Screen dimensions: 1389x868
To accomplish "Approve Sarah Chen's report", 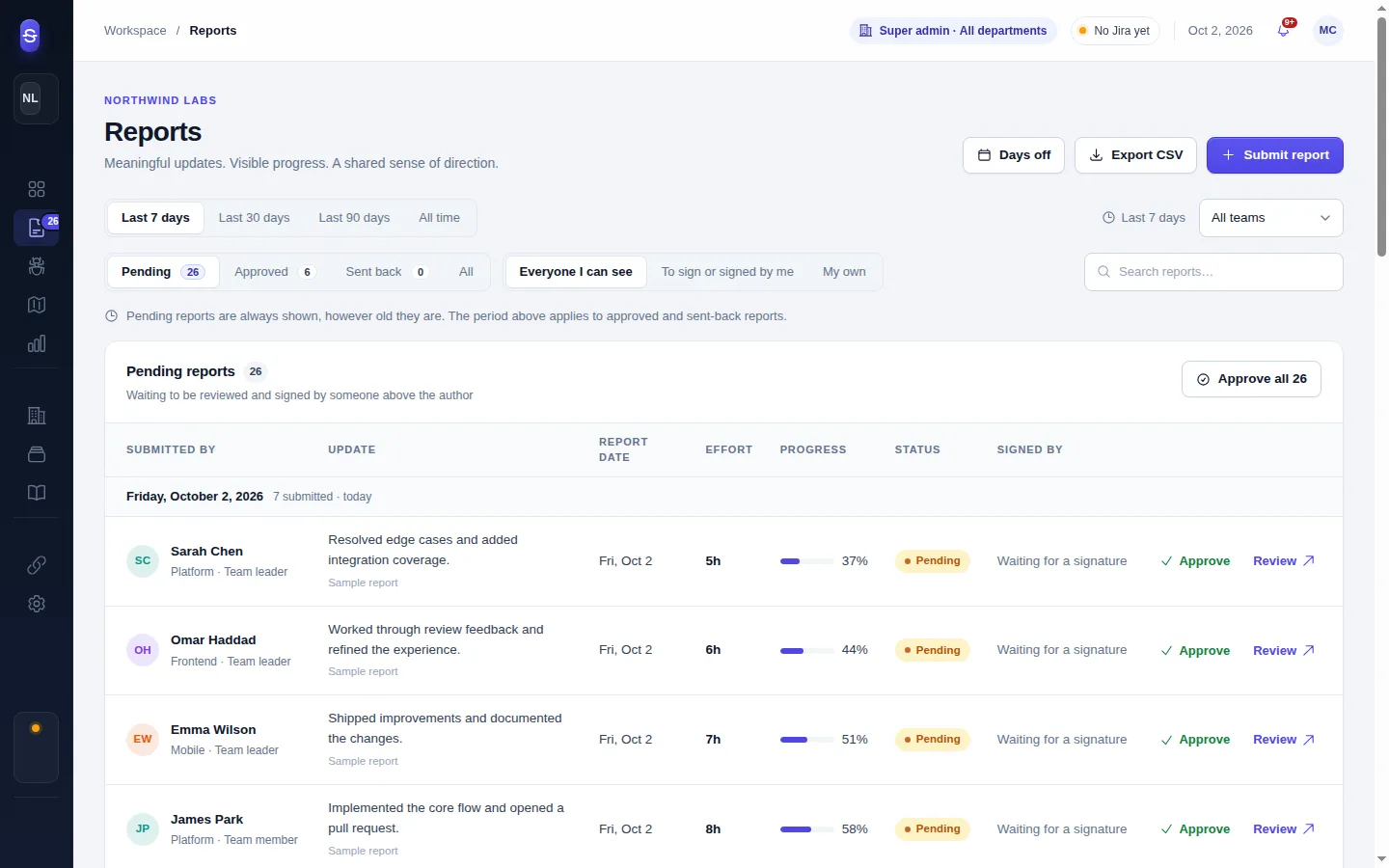I will click(x=1195, y=561).
